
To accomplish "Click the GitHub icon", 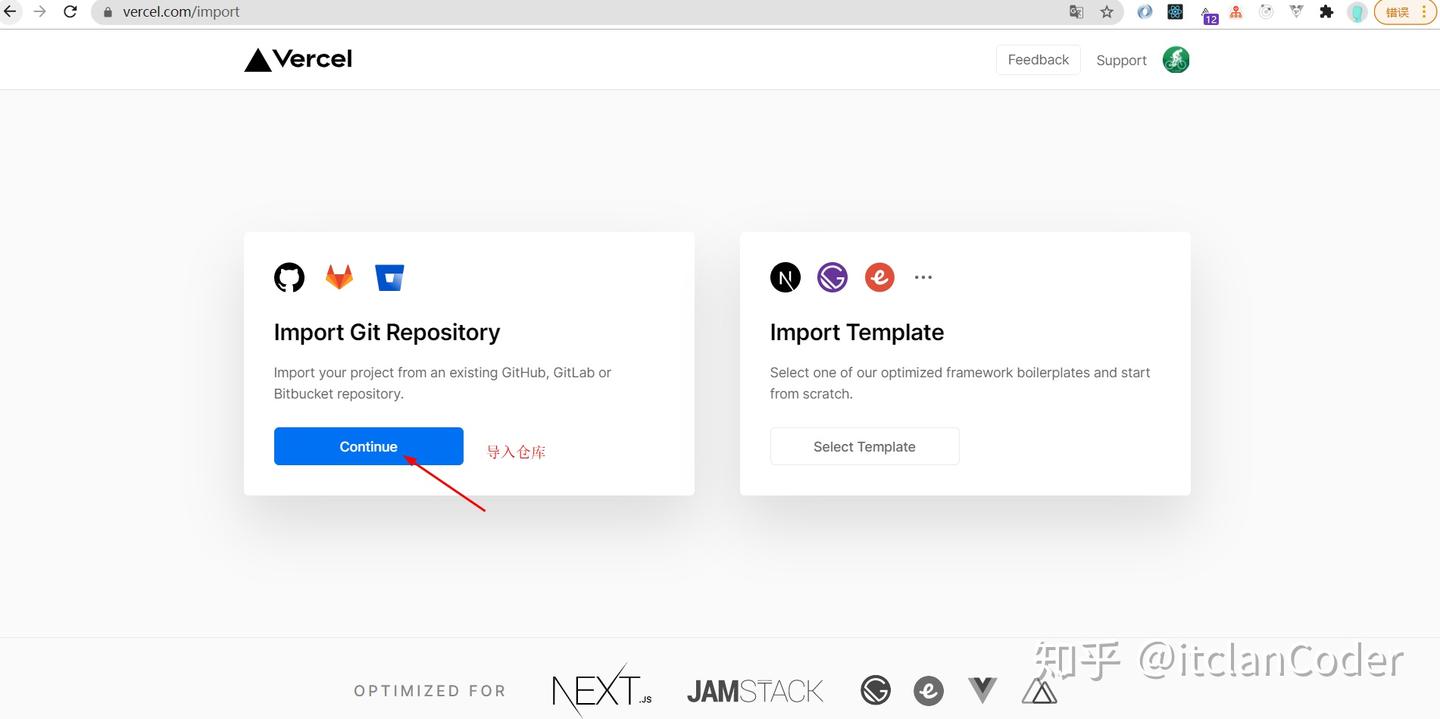I will click(x=289, y=277).
